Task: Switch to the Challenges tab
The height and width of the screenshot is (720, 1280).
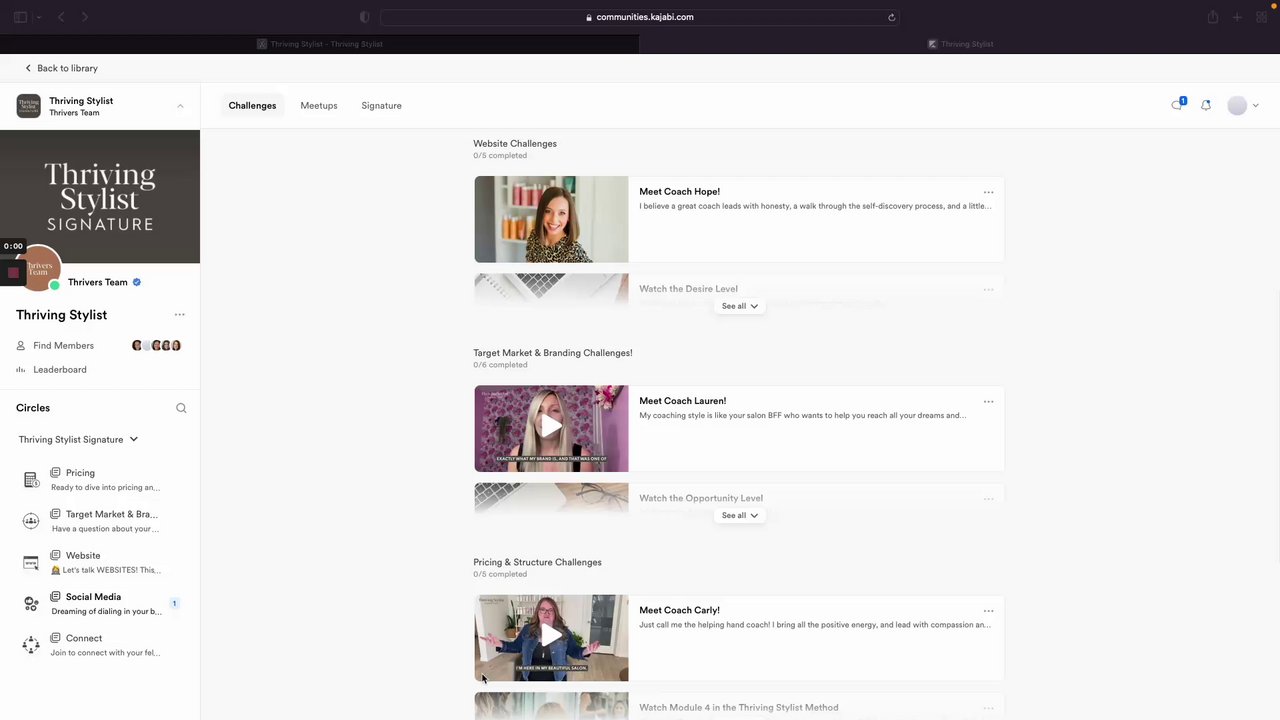Action: point(252,105)
